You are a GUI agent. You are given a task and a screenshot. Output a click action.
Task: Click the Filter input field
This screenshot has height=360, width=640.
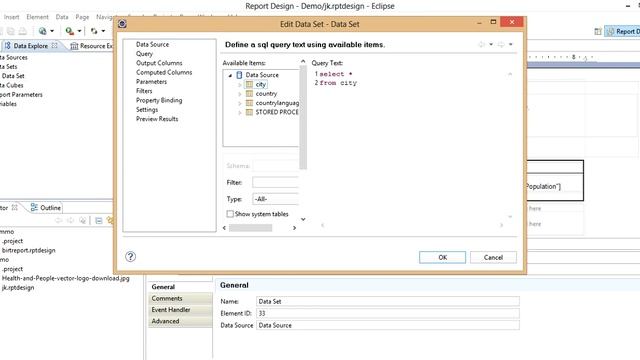point(276,182)
